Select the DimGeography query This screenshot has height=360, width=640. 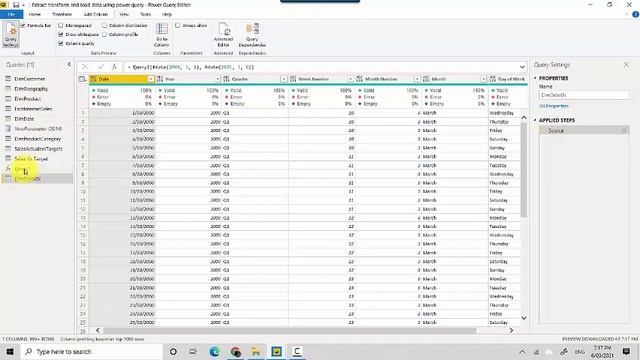31,89
